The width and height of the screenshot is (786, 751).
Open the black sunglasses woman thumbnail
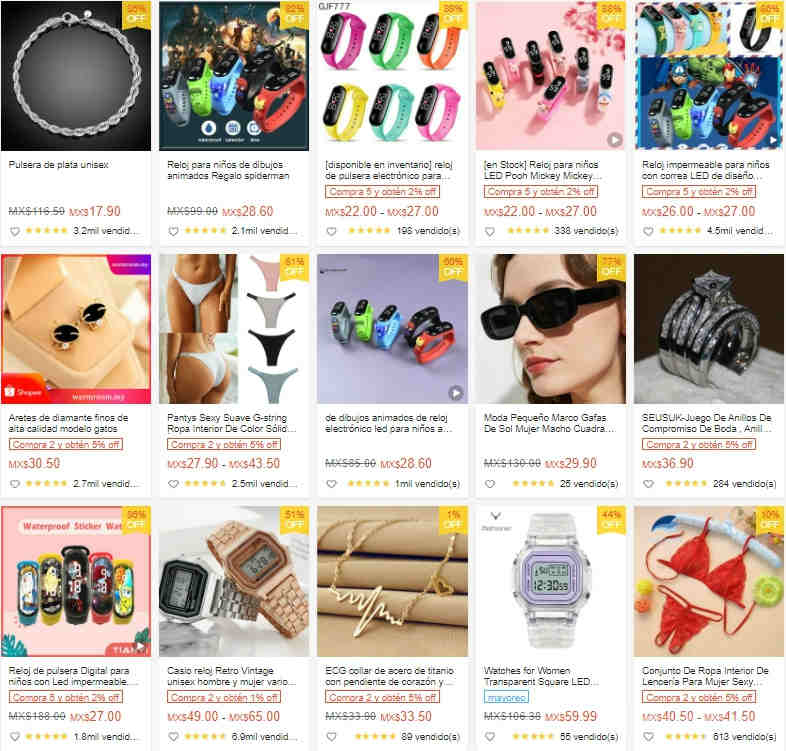pyautogui.click(x=550, y=329)
